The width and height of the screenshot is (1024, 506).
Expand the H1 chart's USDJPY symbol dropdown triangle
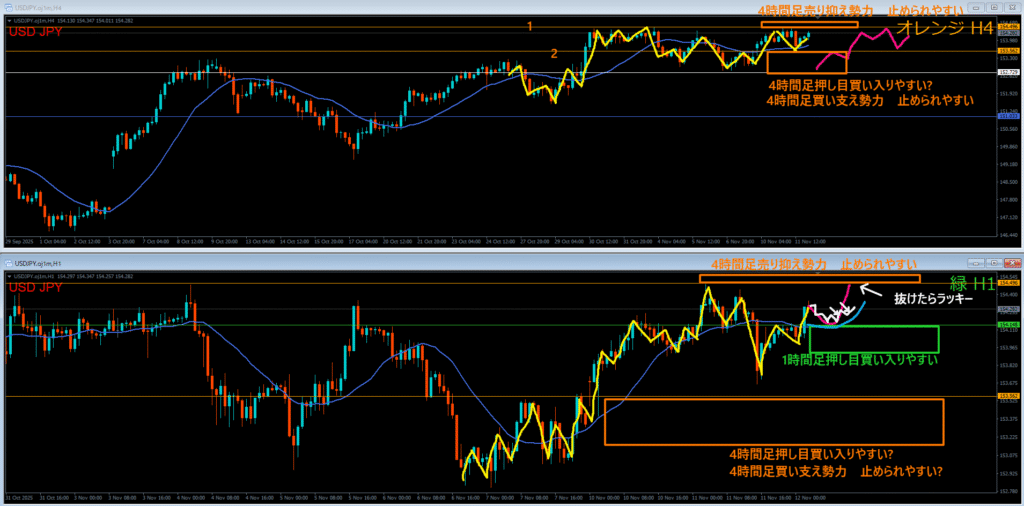pyautogui.click(x=8, y=276)
